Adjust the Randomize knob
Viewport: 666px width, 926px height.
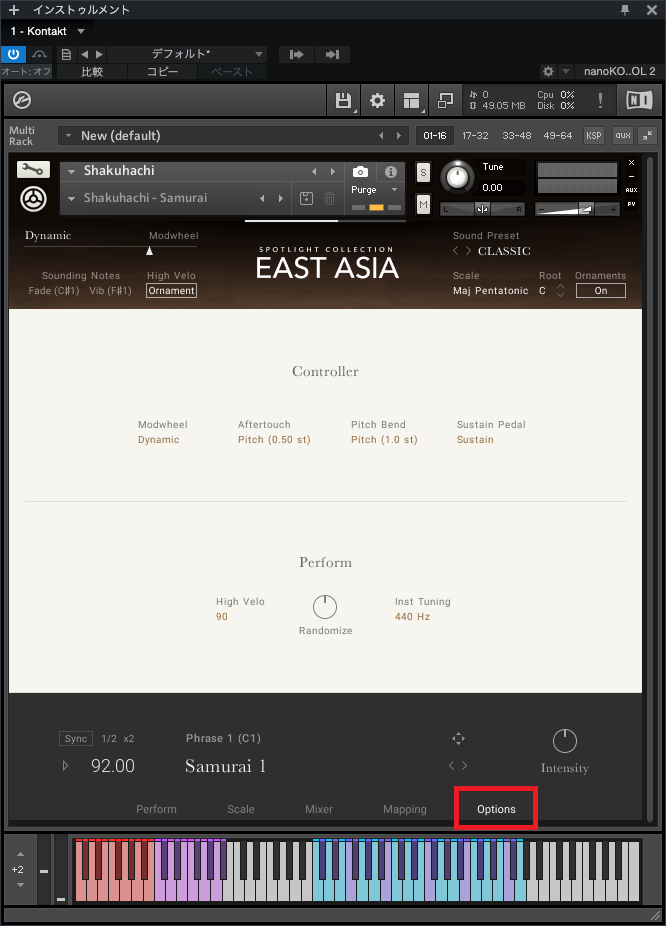coord(325,607)
